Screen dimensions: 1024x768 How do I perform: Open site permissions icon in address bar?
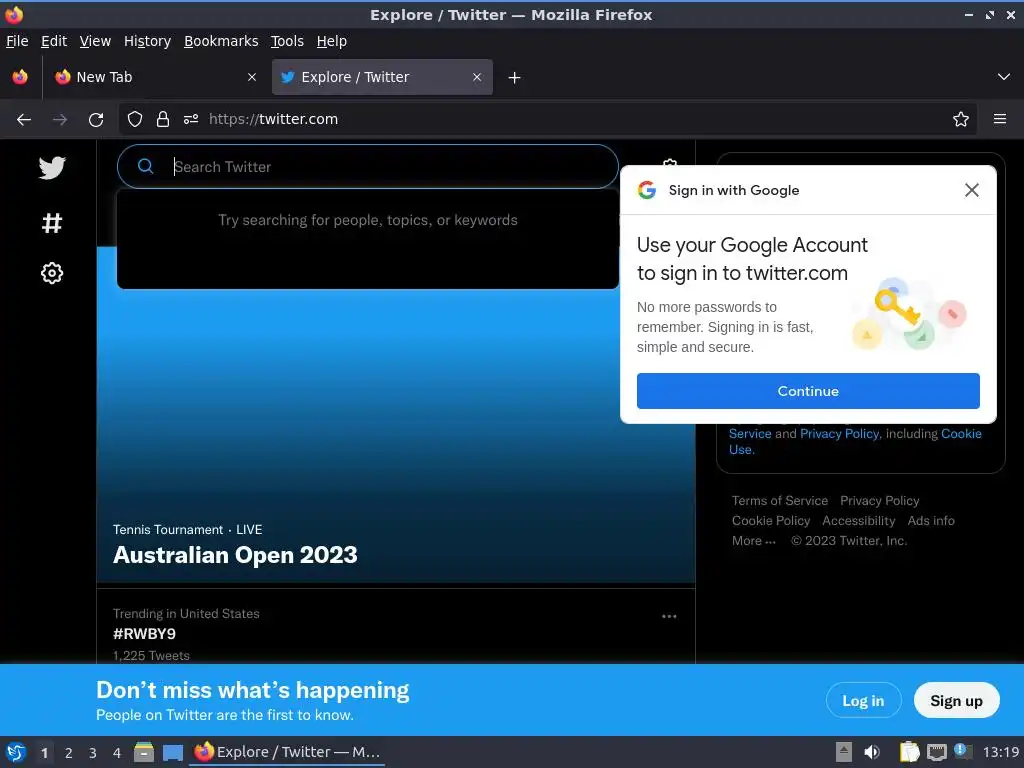click(191, 120)
